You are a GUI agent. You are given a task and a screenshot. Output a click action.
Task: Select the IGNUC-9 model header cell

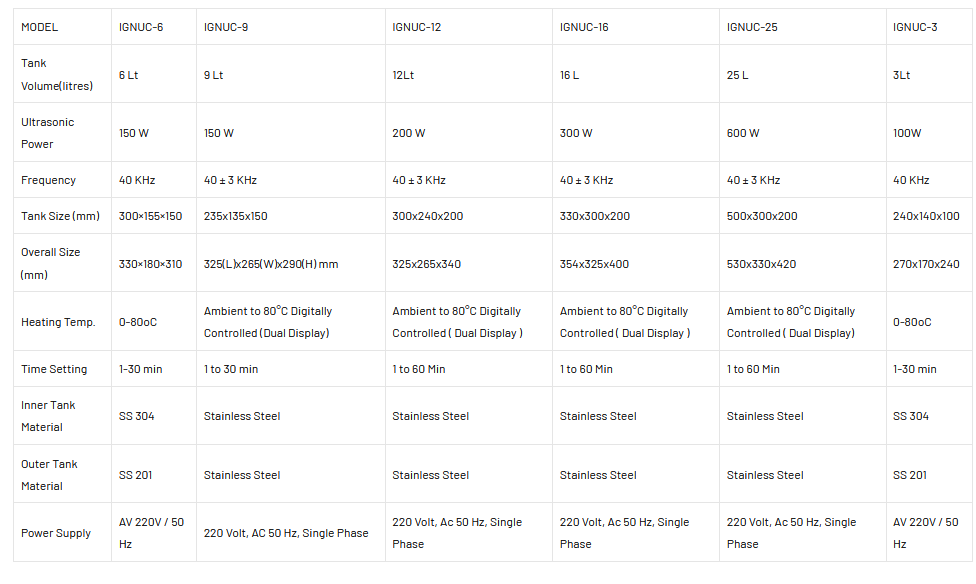click(226, 27)
